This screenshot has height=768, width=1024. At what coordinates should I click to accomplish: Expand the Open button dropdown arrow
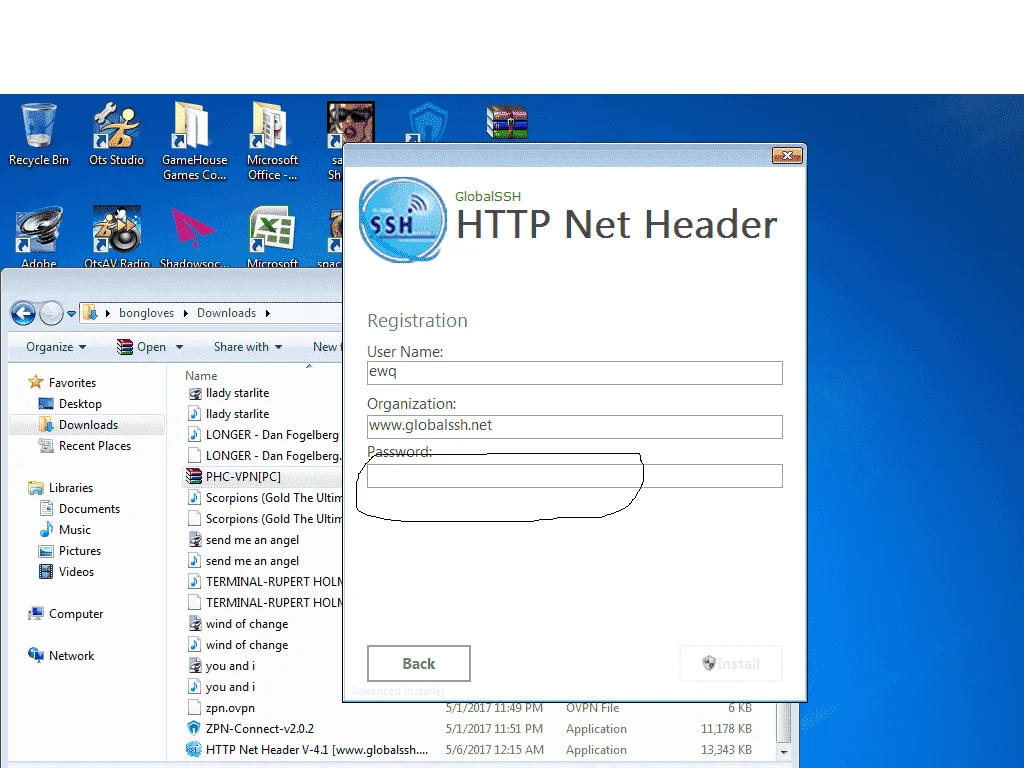coord(180,347)
